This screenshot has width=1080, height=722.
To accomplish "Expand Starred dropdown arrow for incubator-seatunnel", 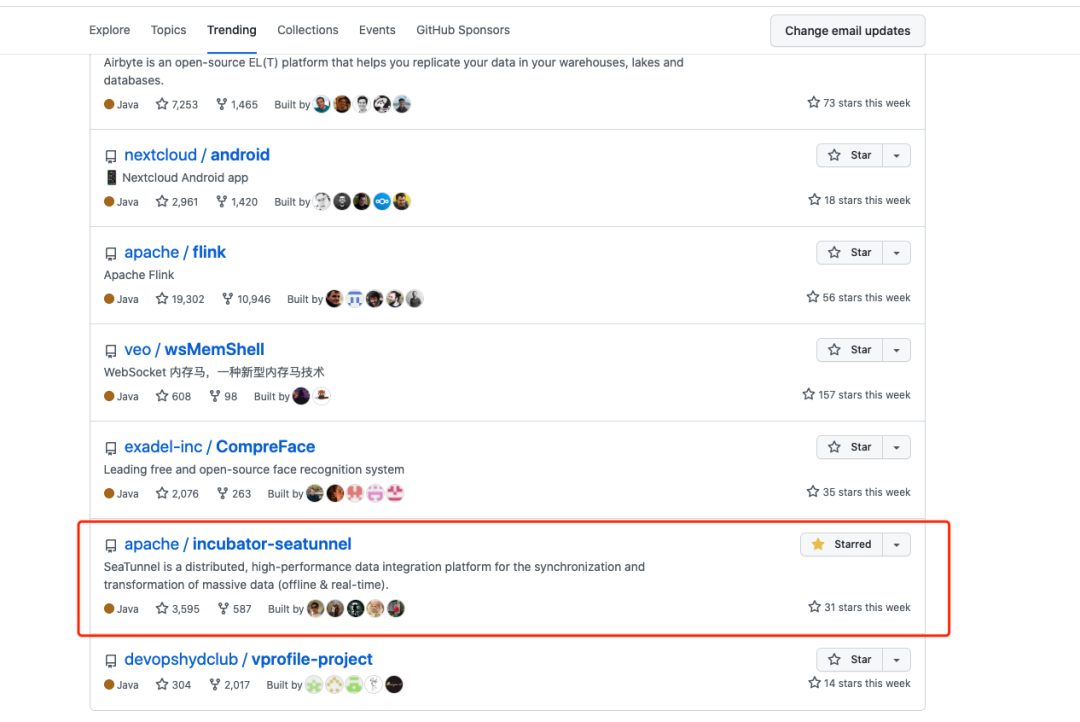I will [897, 544].
